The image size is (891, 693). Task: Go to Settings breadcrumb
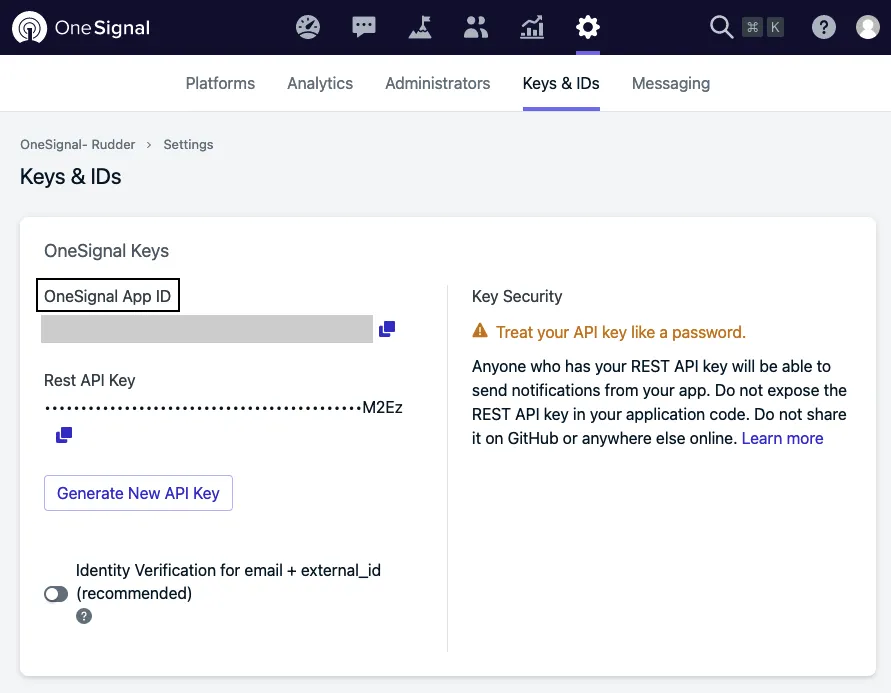point(188,144)
